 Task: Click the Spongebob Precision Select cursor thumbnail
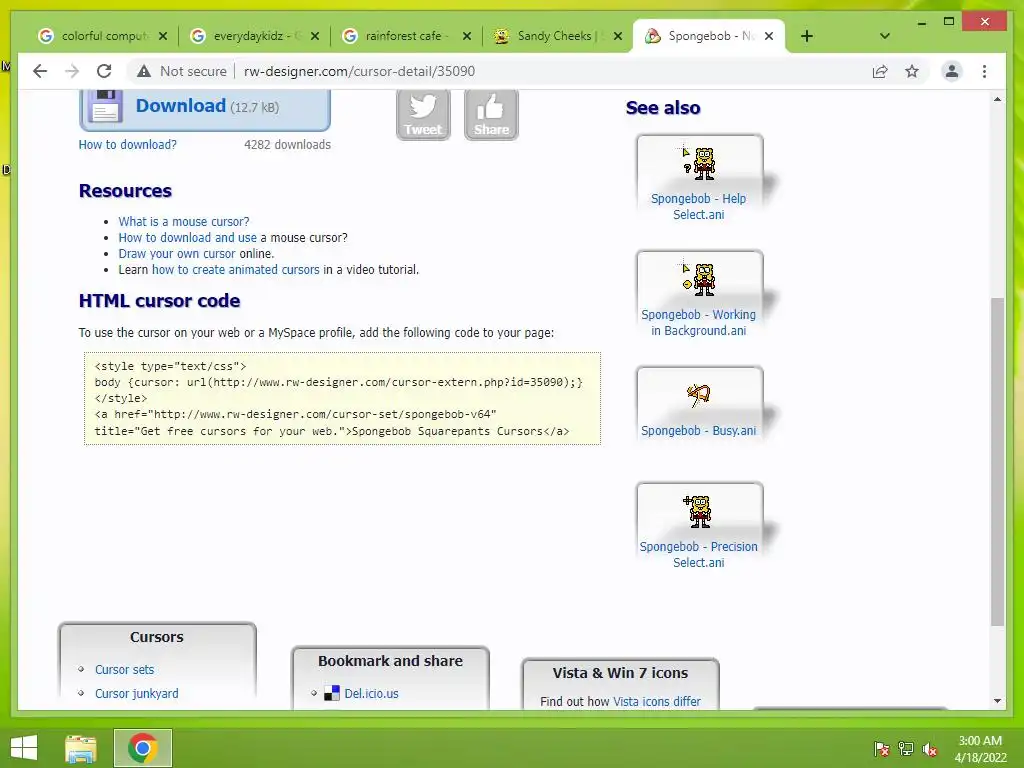[x=697, y=511]
